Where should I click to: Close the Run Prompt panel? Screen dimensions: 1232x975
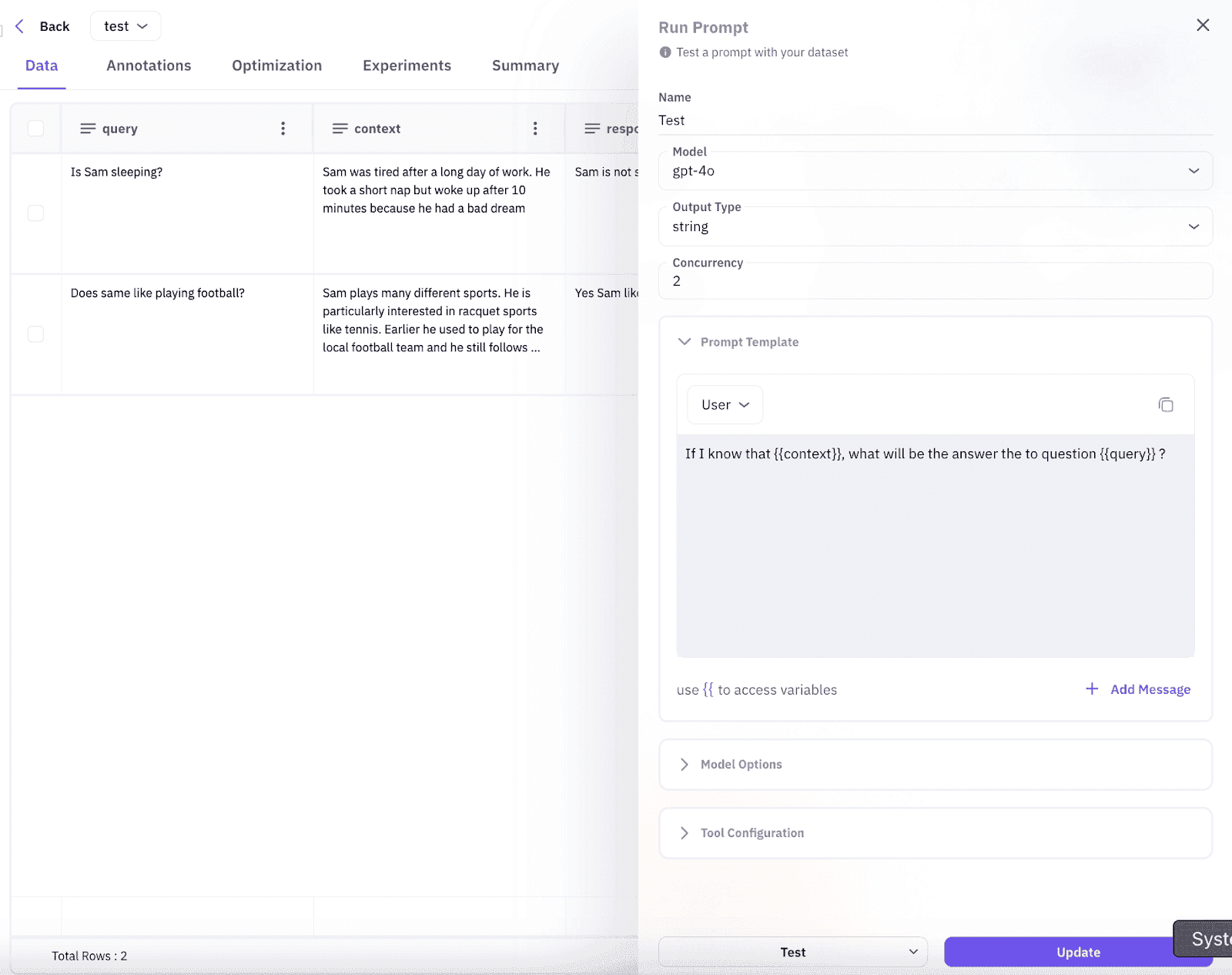(x=1203, y=25)
